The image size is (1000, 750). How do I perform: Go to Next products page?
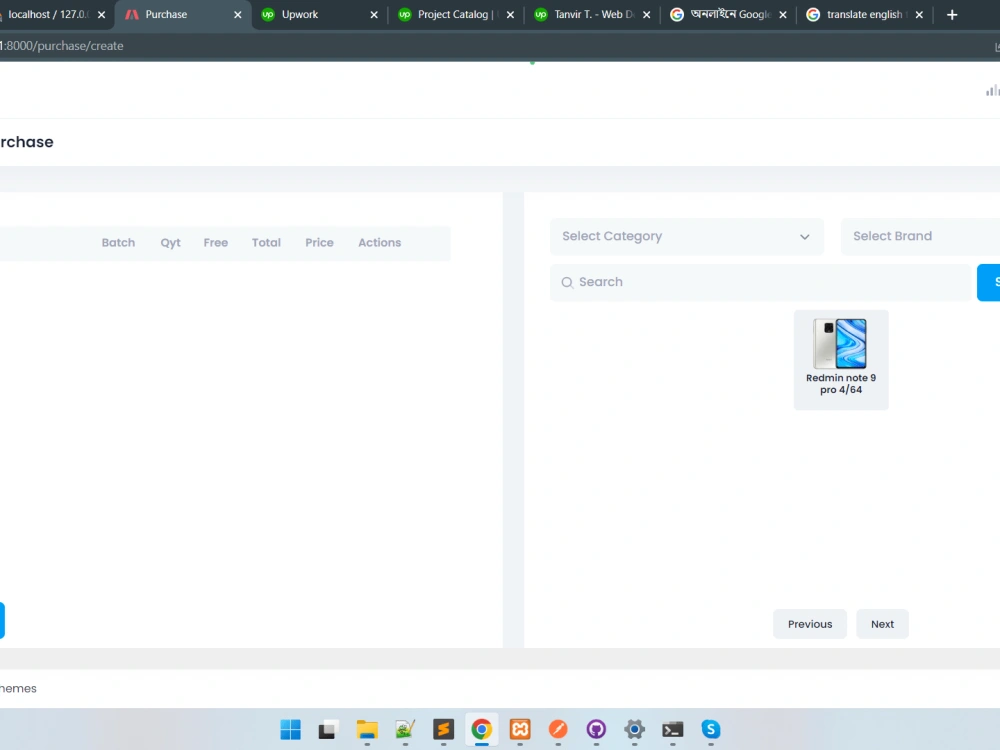pos(882,624)
